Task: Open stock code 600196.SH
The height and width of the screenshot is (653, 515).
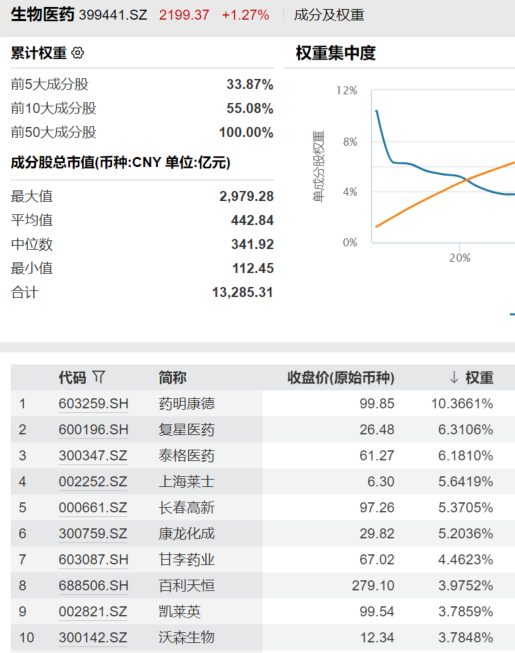Action: coord(93,429)
